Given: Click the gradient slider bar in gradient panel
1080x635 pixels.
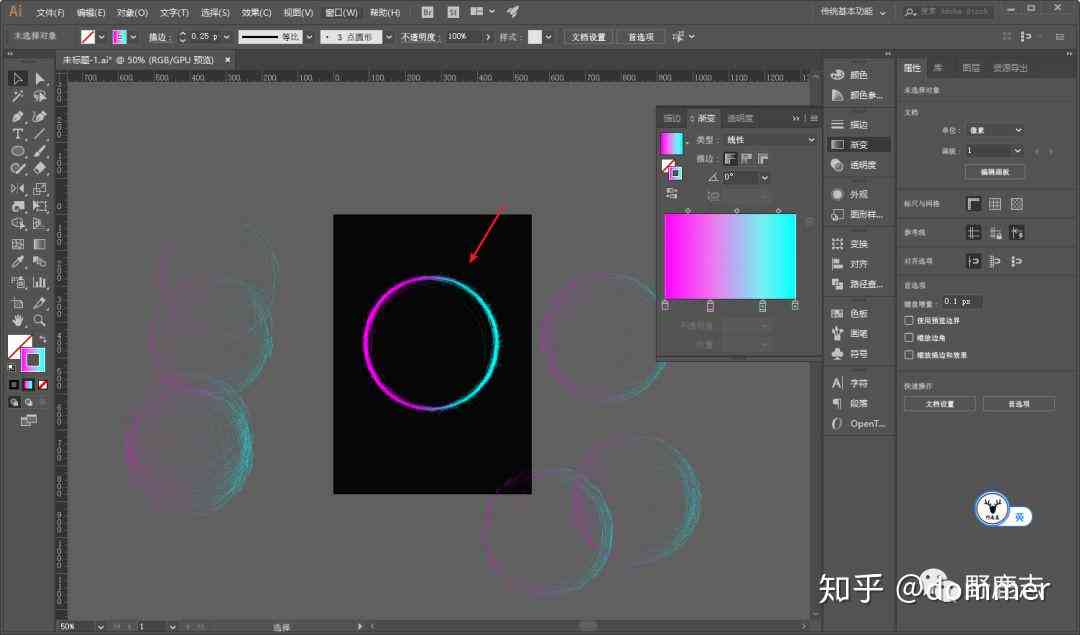Looking at the screenshot, I should tap(730, 256).
